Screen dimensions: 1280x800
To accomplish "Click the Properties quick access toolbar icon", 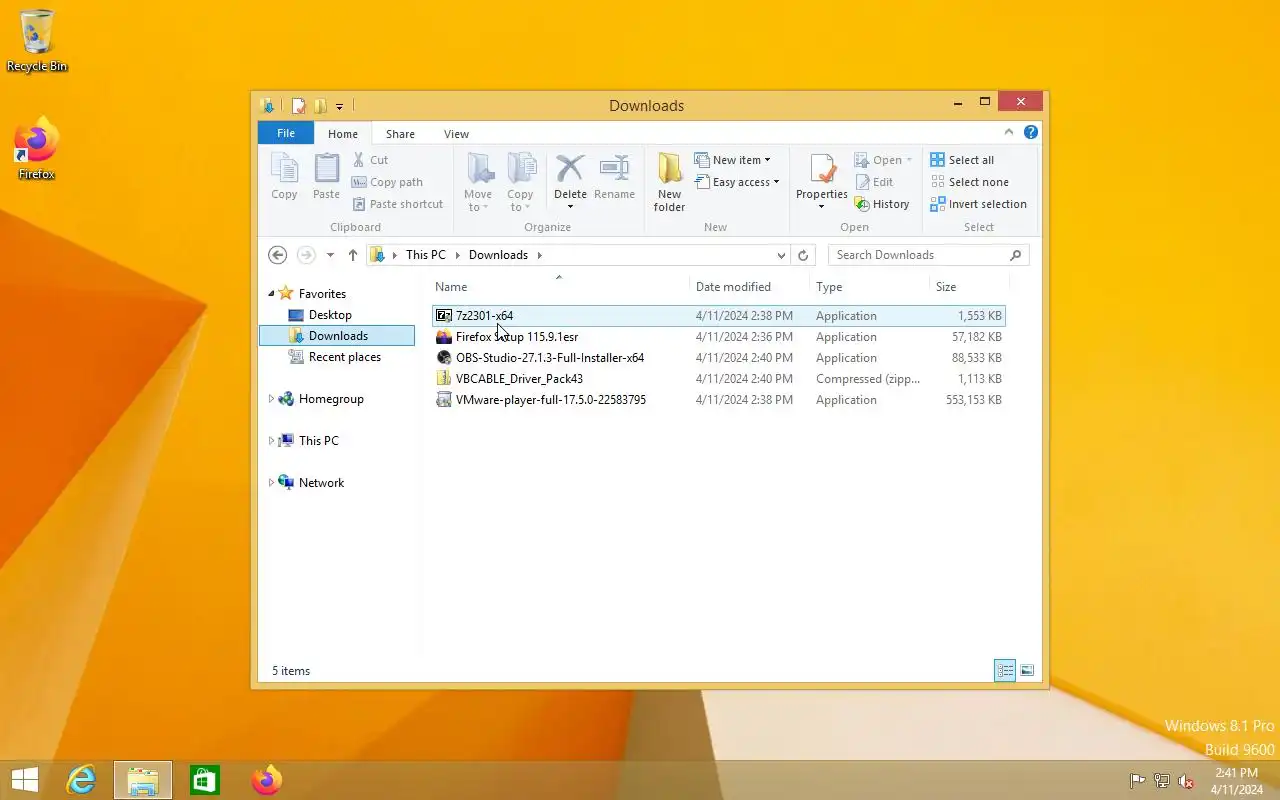I will (x=298, y=106).
